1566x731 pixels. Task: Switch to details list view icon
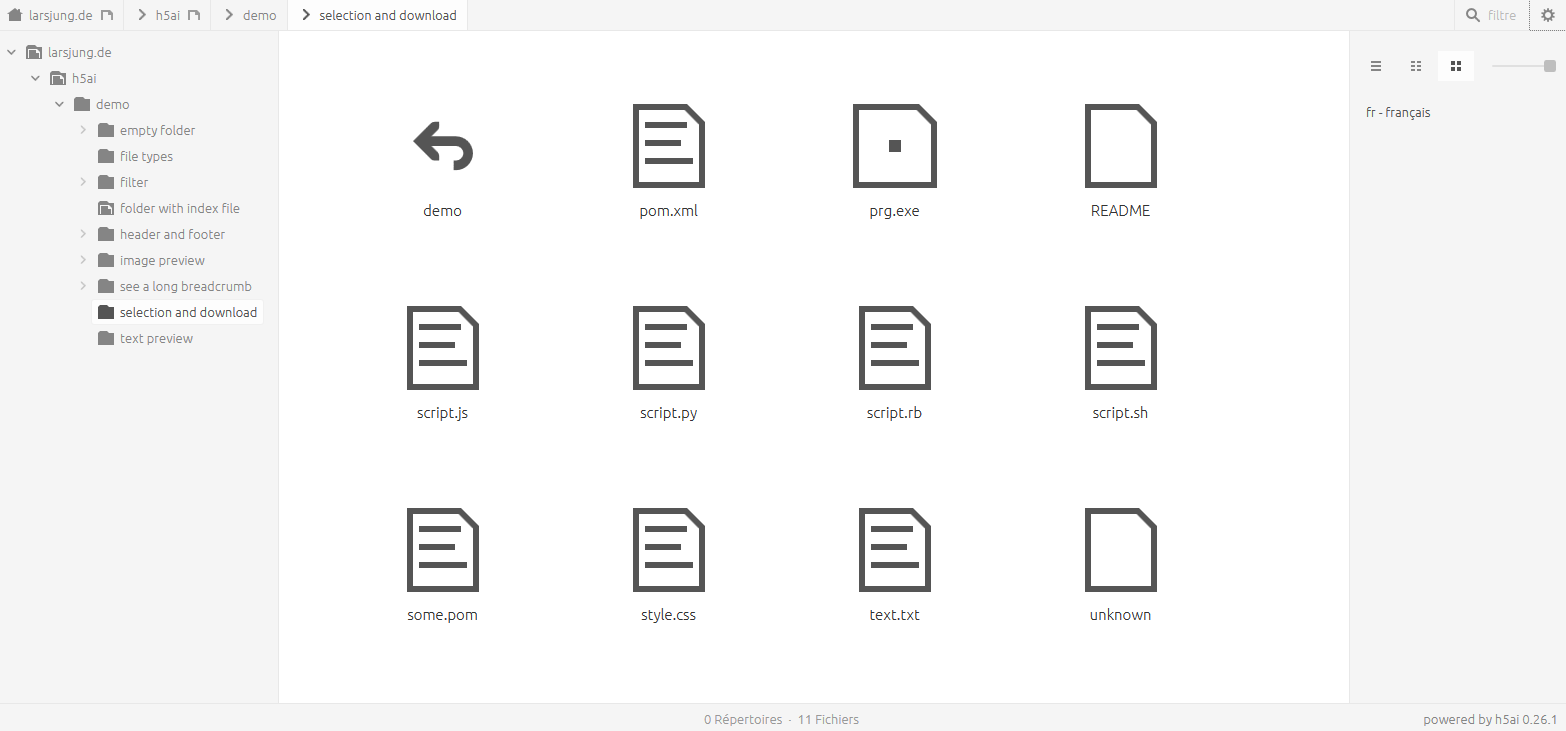pyautogui.click(x=1376, y=66)
